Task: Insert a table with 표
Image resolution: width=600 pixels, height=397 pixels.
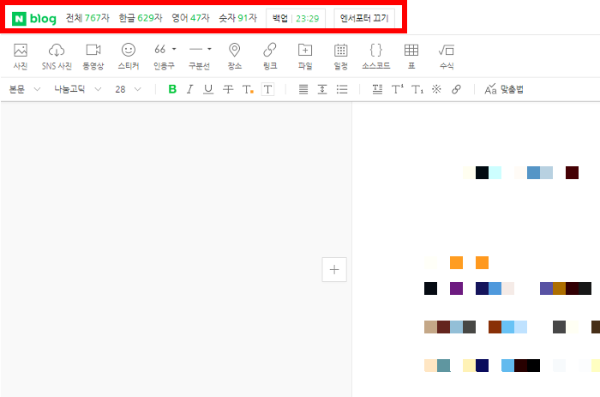Action: (411, 56)
